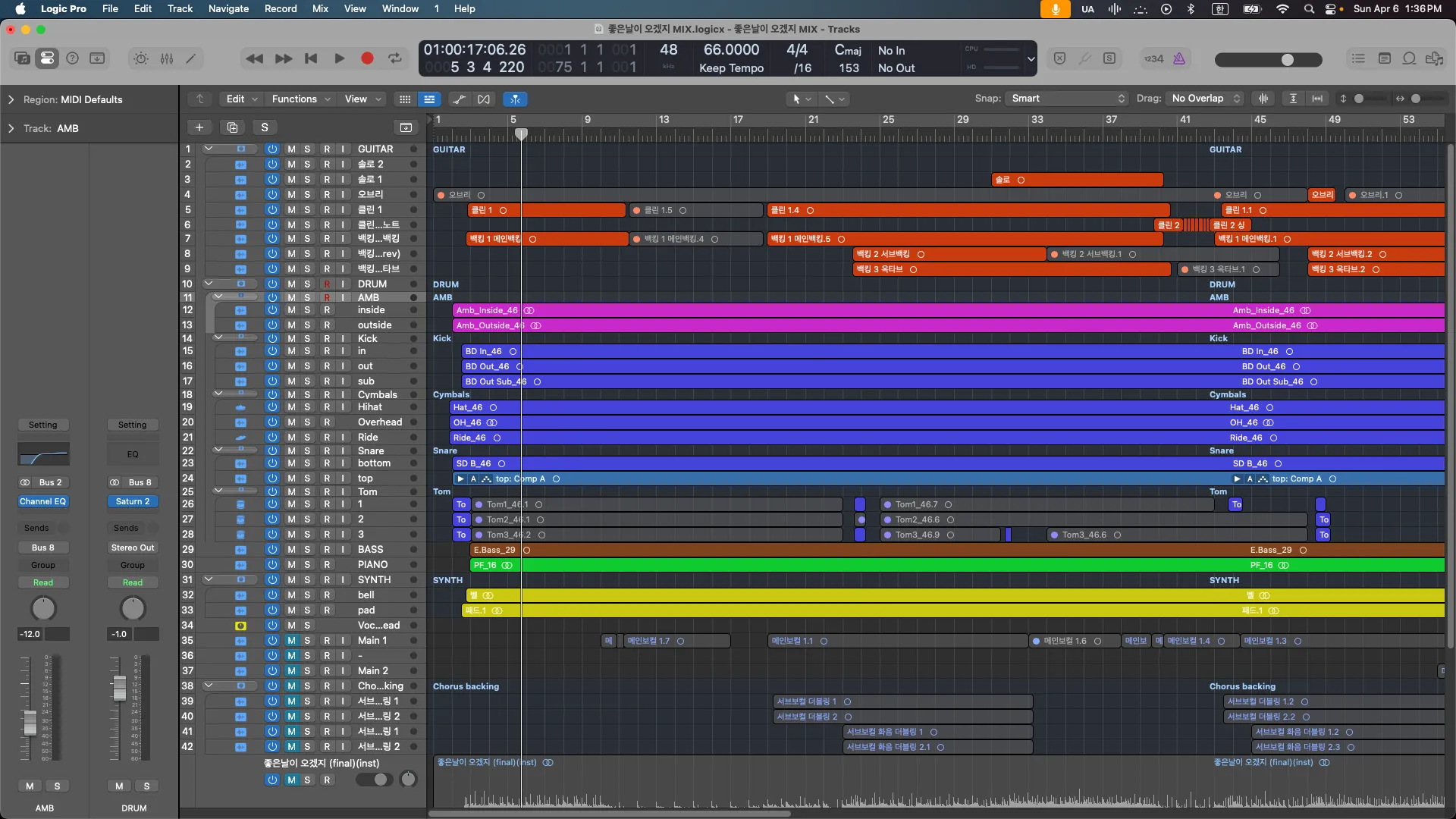Toggle the Metronome click button

[x=1179, y=58]
